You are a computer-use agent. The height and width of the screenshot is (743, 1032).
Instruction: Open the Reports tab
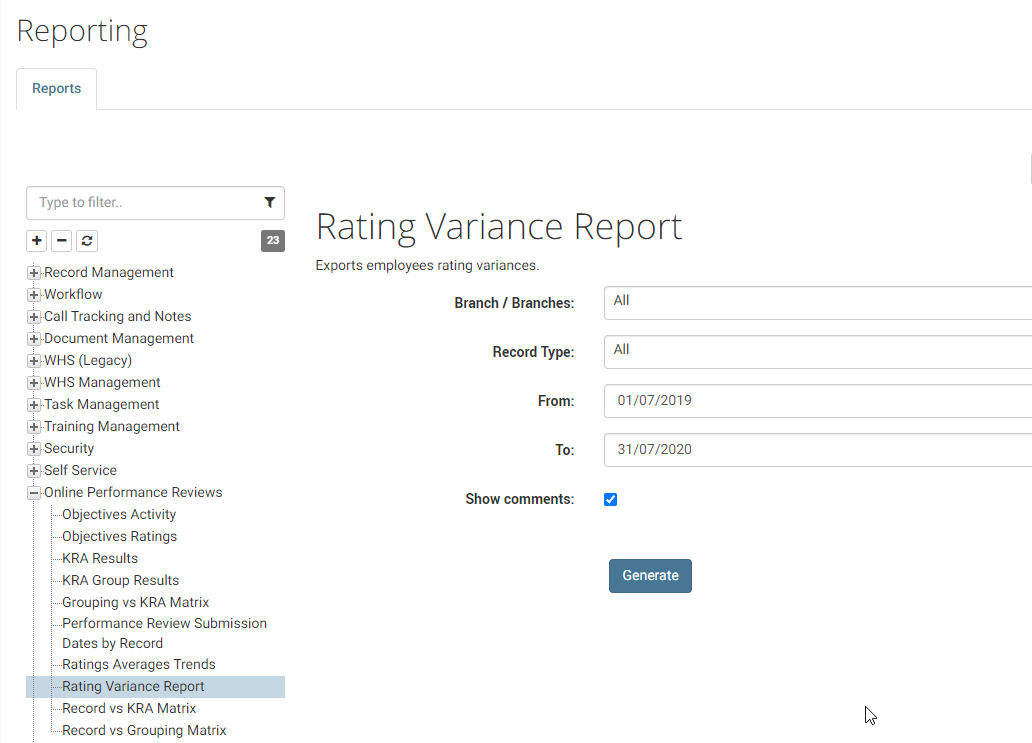point(57,88)
